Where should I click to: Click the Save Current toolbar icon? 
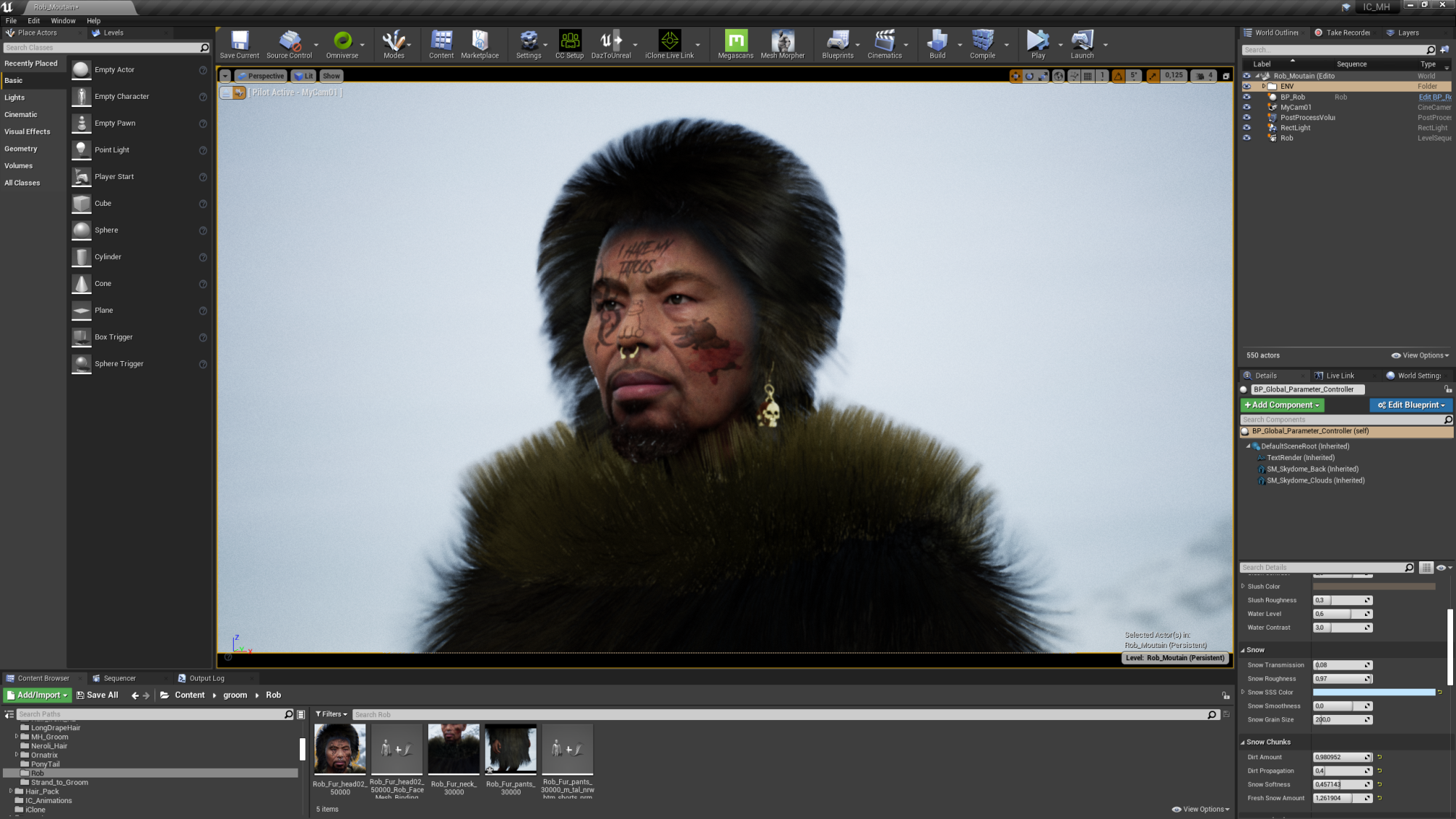tap(240, 44)
